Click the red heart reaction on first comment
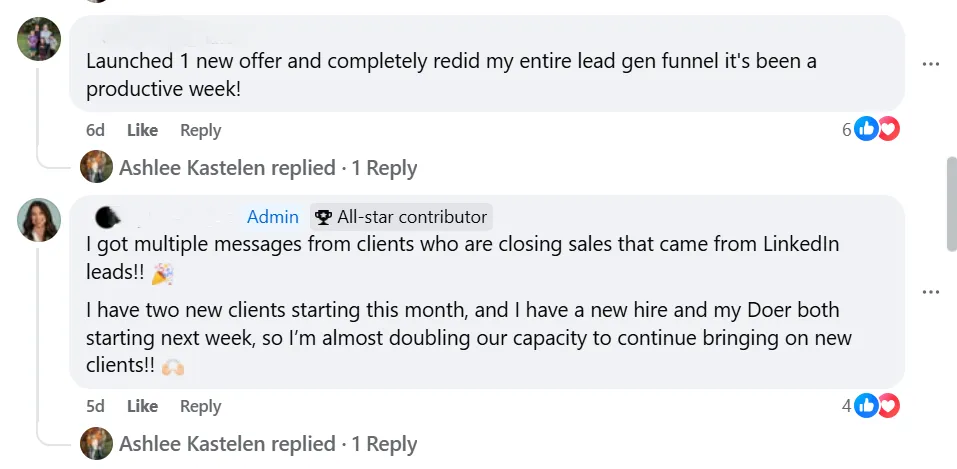The width and height of the screenshot is (957, 469). pos(889,129)
